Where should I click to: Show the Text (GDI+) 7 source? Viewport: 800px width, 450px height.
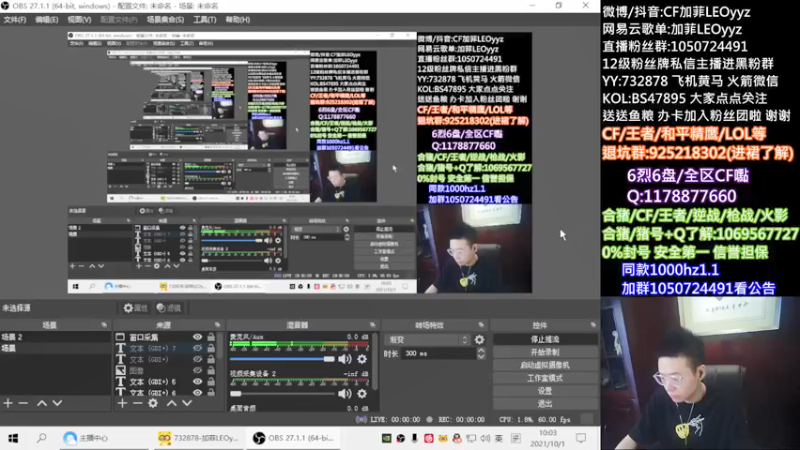tap(197, 348)
